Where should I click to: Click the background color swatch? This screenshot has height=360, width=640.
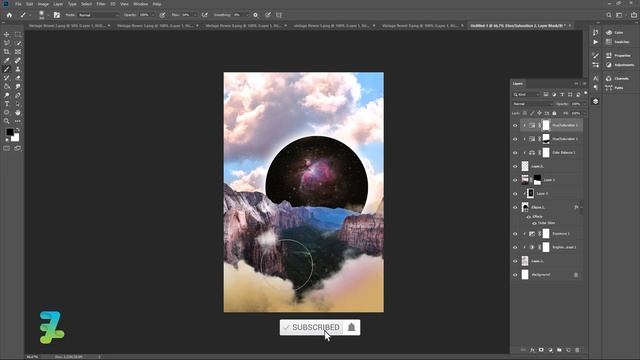16,138
